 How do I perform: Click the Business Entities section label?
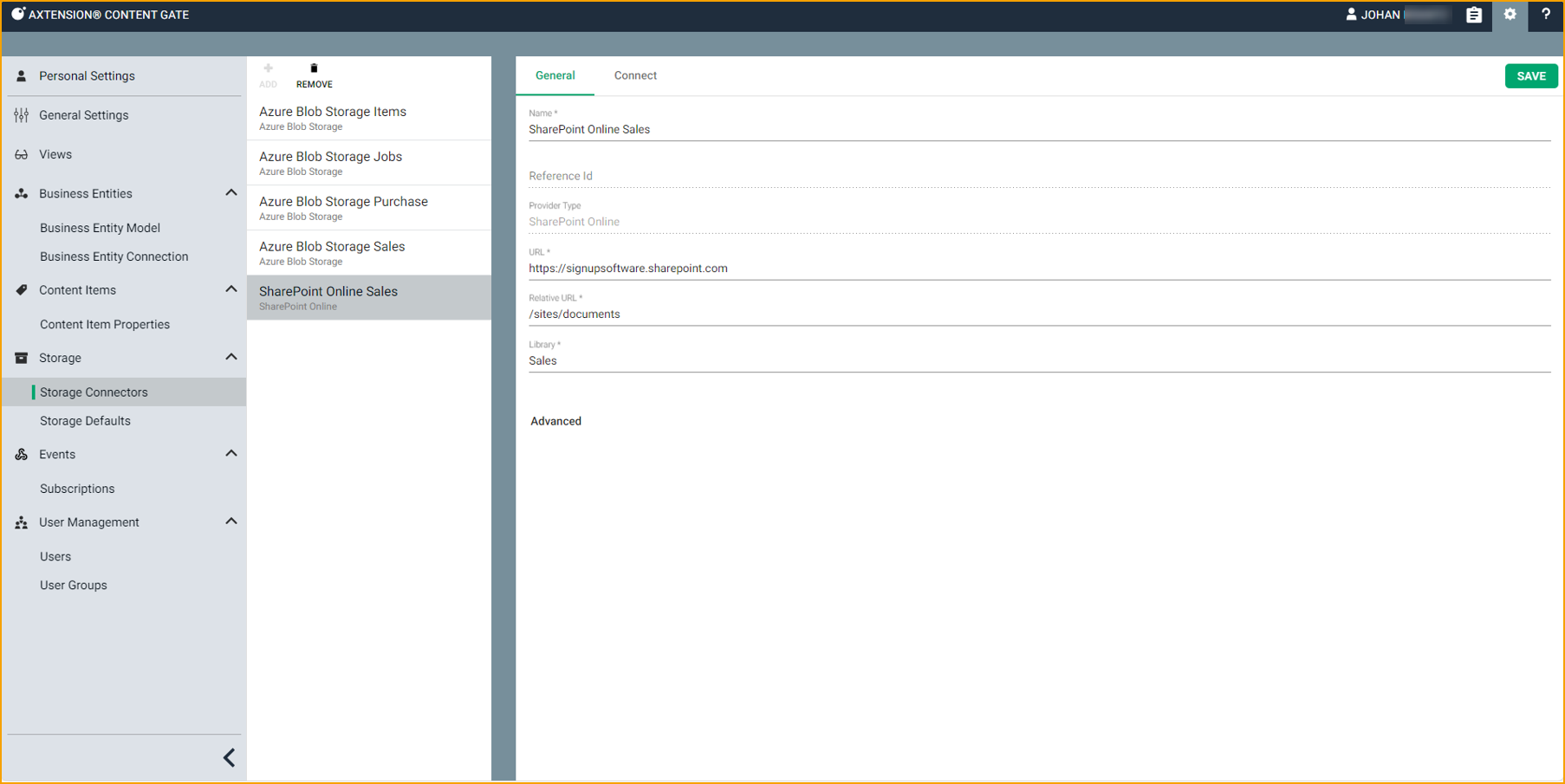coord(86,194)
